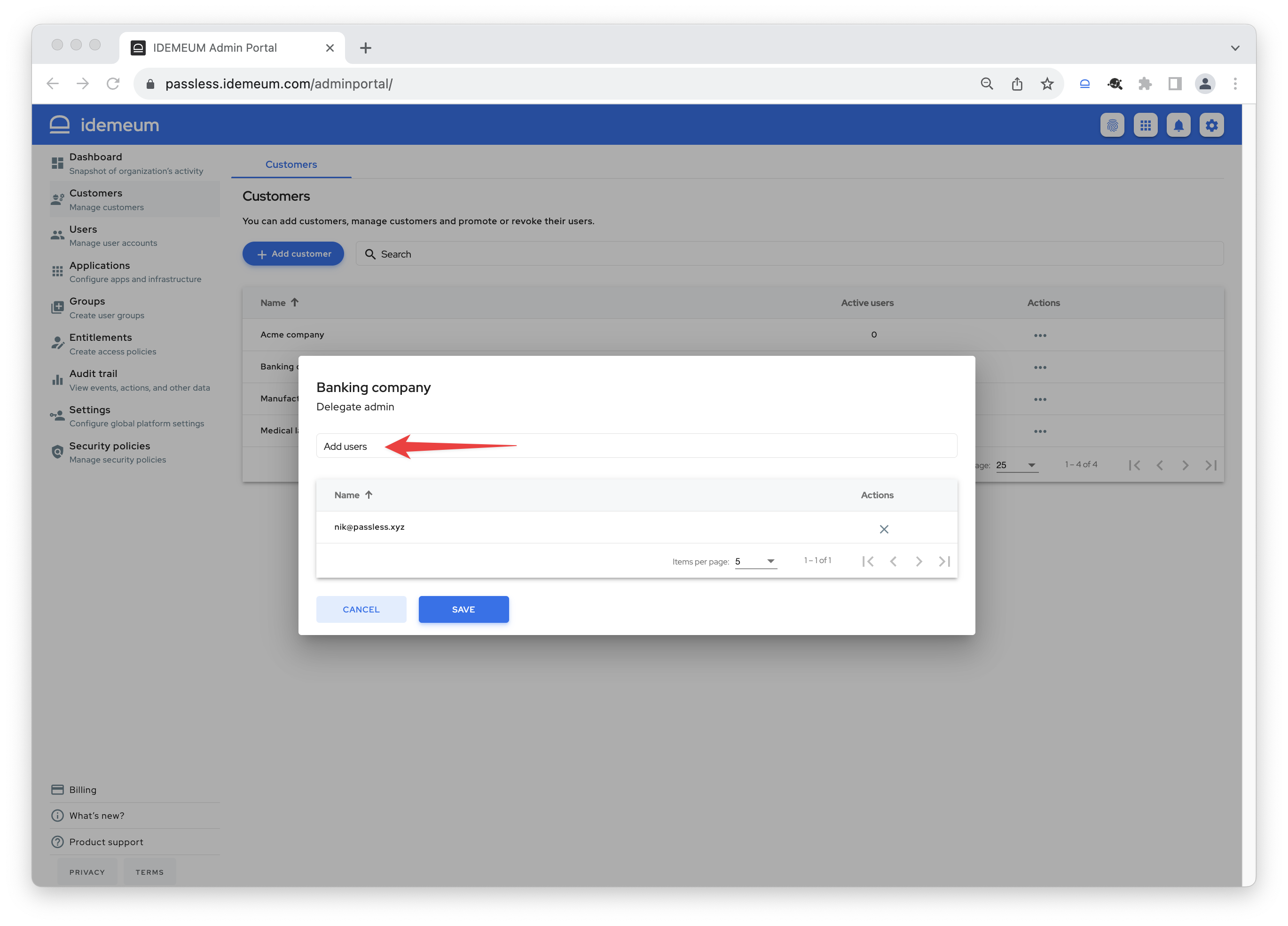Open actions menu for Banking company row
1288x926 pixels.
click(x=1040, y=367)
